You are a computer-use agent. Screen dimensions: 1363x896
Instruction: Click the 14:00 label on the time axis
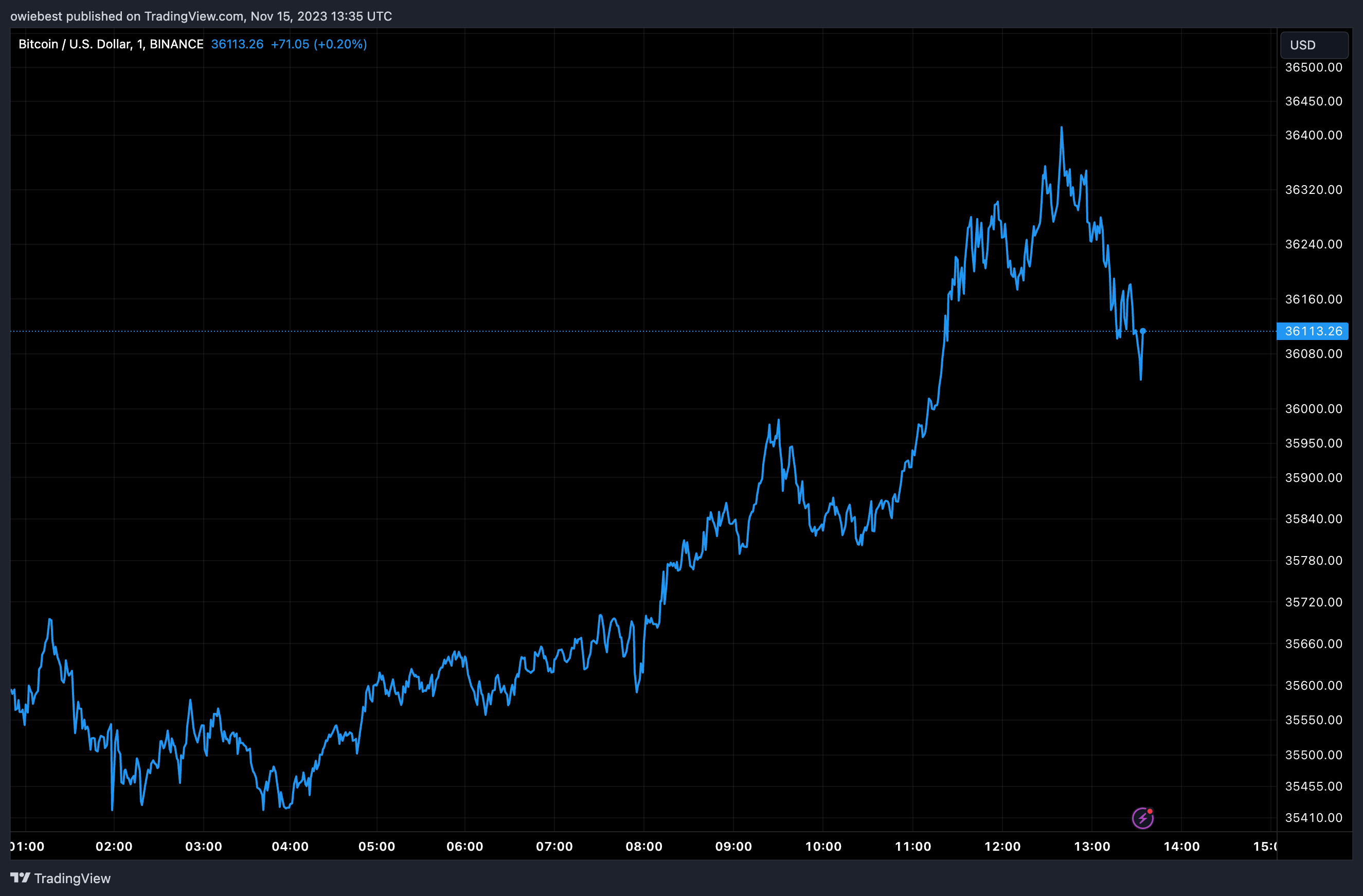click(x=1181, y=846)
